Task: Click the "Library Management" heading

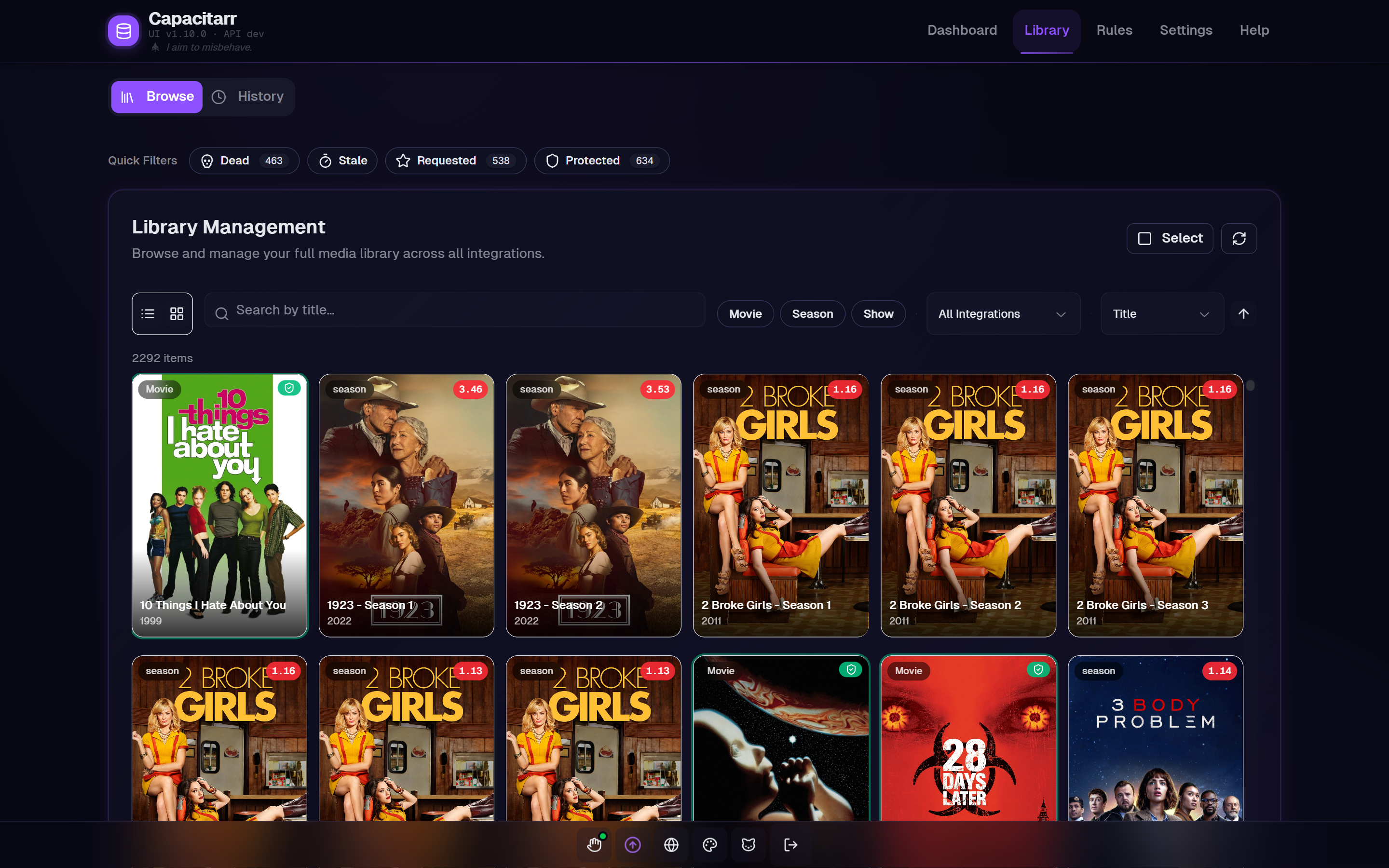Action: click(229, 227)
